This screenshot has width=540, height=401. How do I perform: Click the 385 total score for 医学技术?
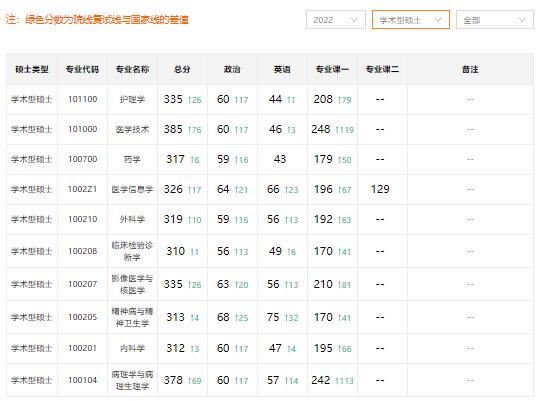[x=173, y=129]
